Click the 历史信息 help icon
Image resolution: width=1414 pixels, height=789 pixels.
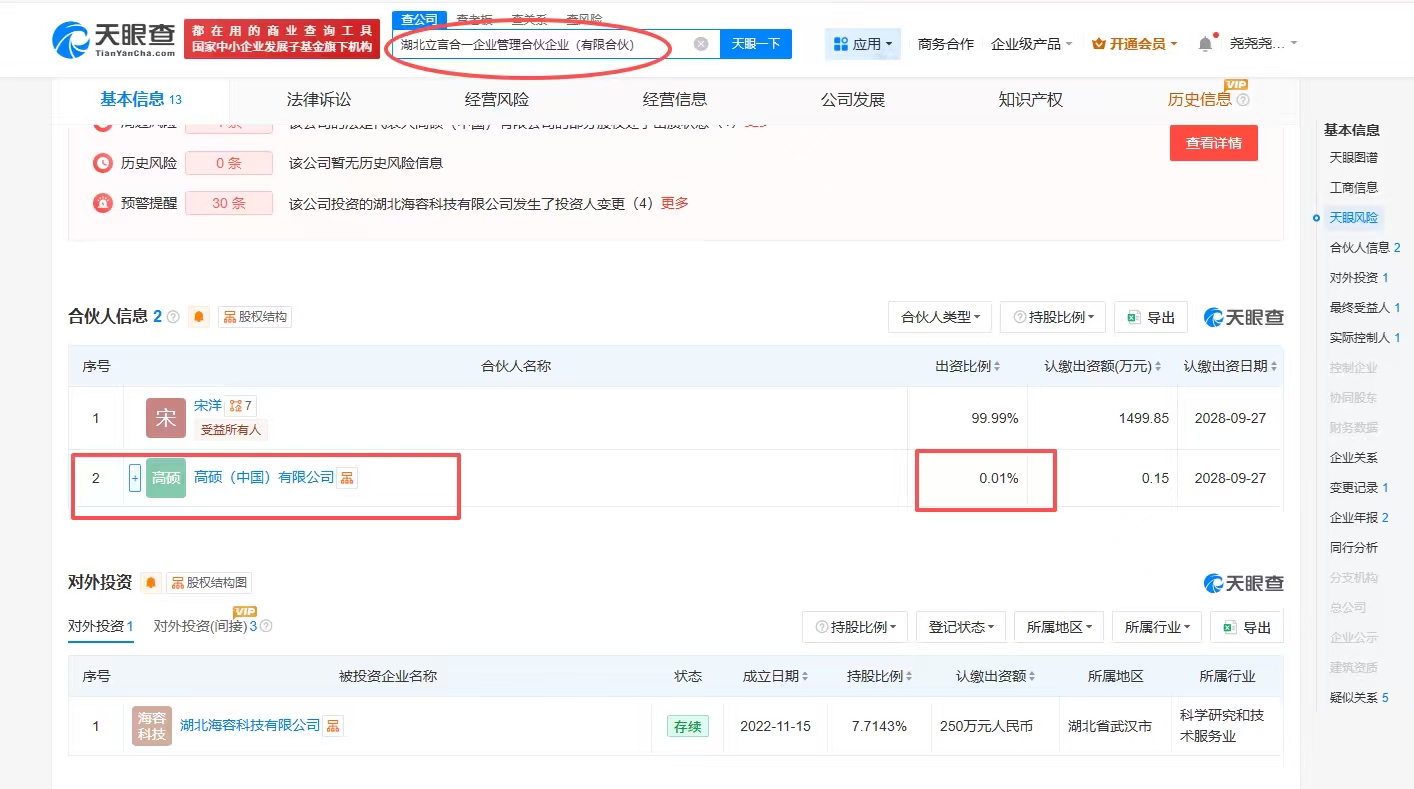point(1243,100)
